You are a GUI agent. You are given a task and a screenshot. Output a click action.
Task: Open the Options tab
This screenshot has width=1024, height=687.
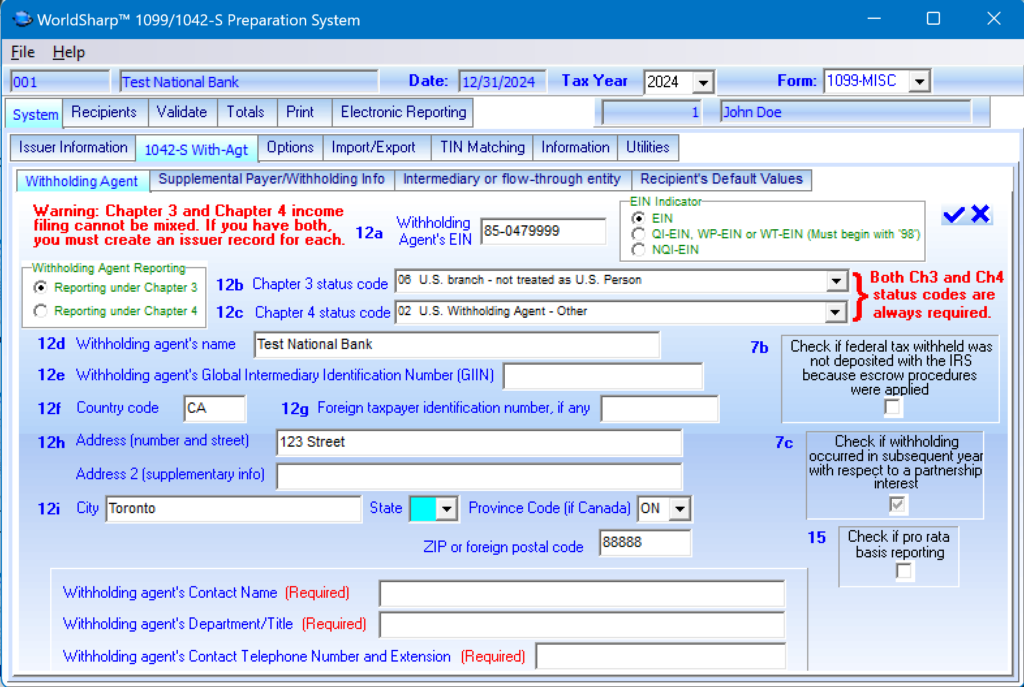(290, 148)
